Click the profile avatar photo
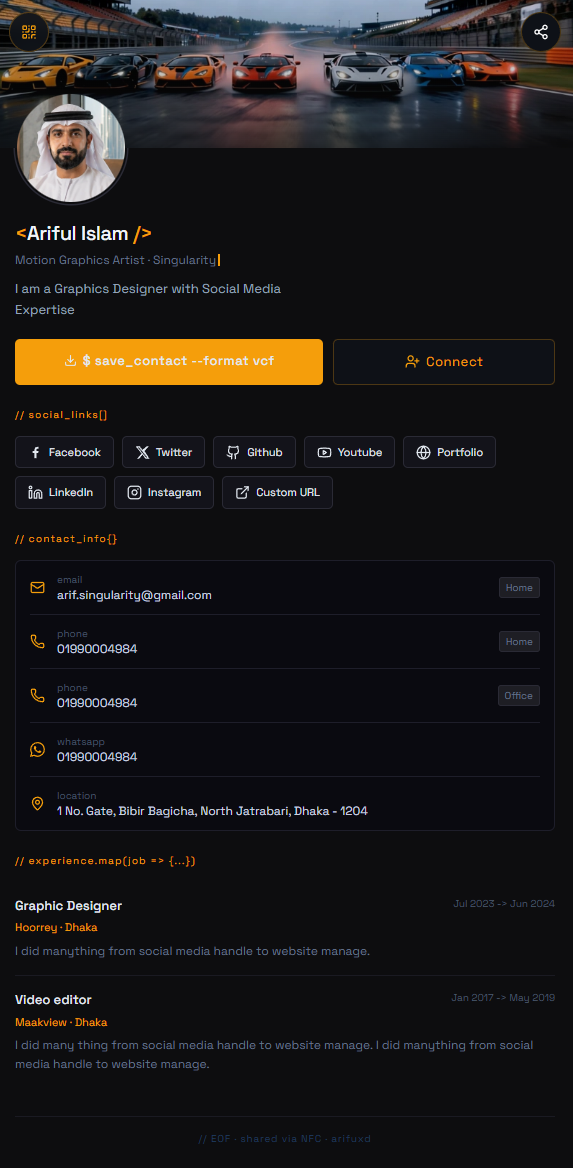The height and width of the screenshot is (1168, 573). (71, 147)
